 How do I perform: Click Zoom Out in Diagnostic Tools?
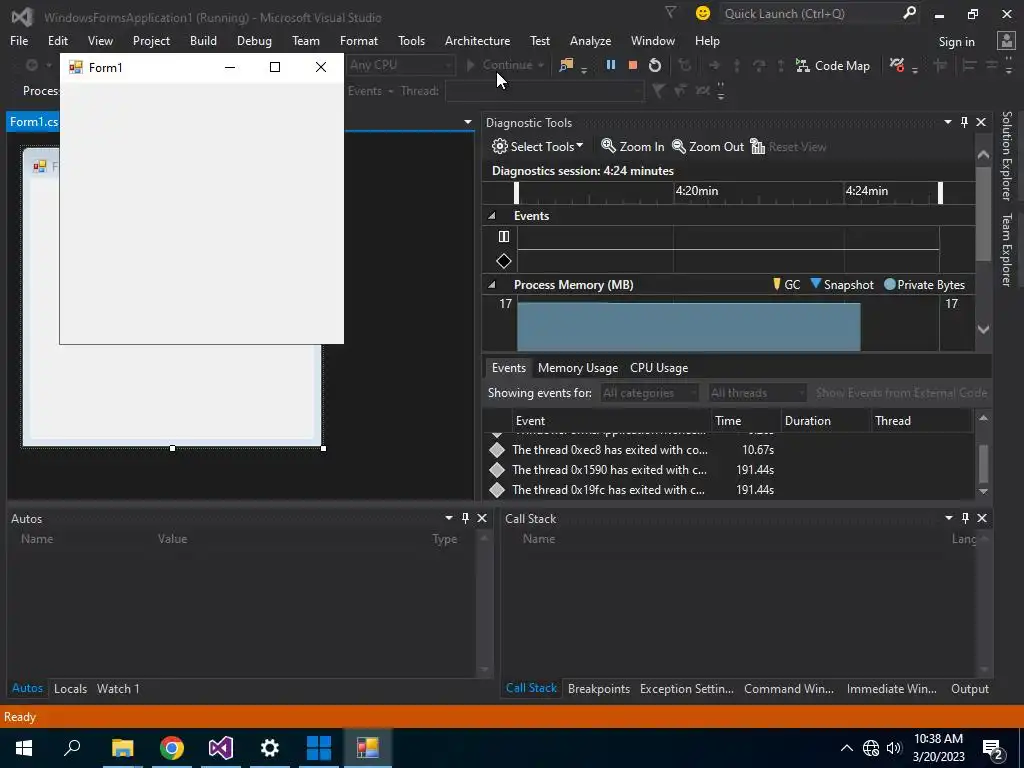708,146
